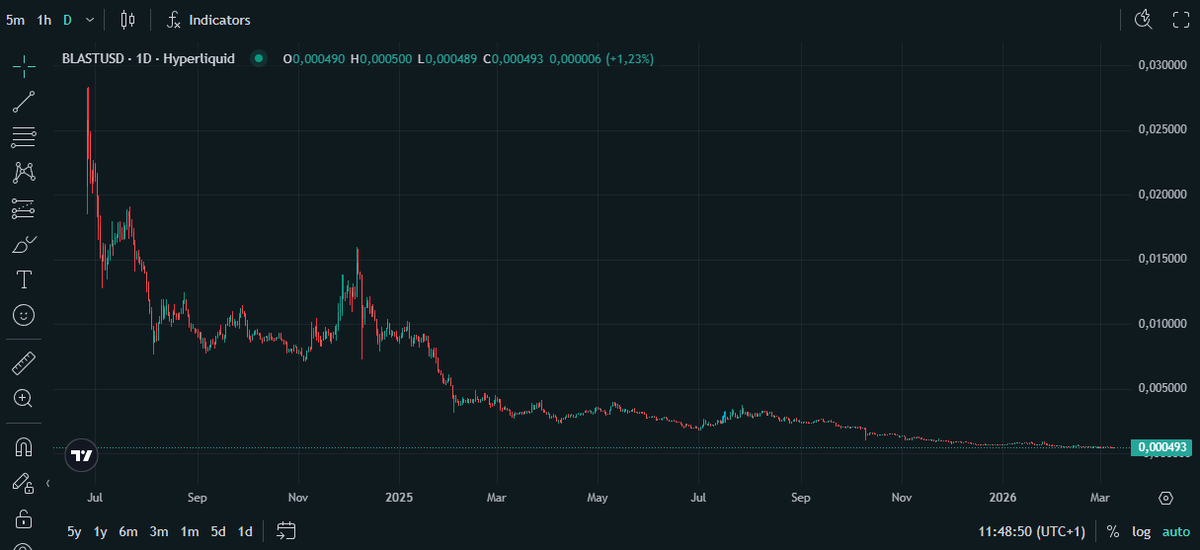Select the trend line drawing tool

coord(24,101)
